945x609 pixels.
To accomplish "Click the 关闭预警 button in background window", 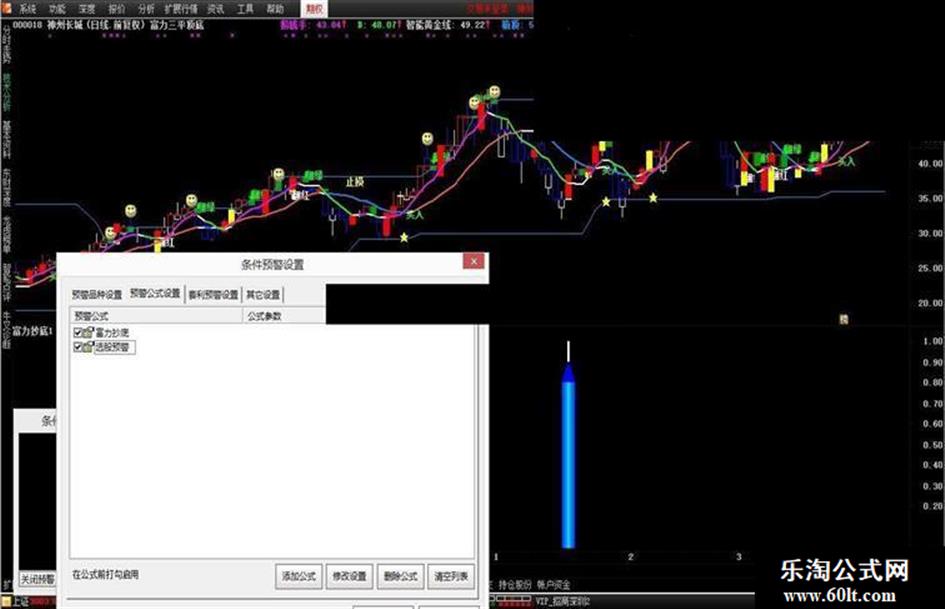I will 37,578.
